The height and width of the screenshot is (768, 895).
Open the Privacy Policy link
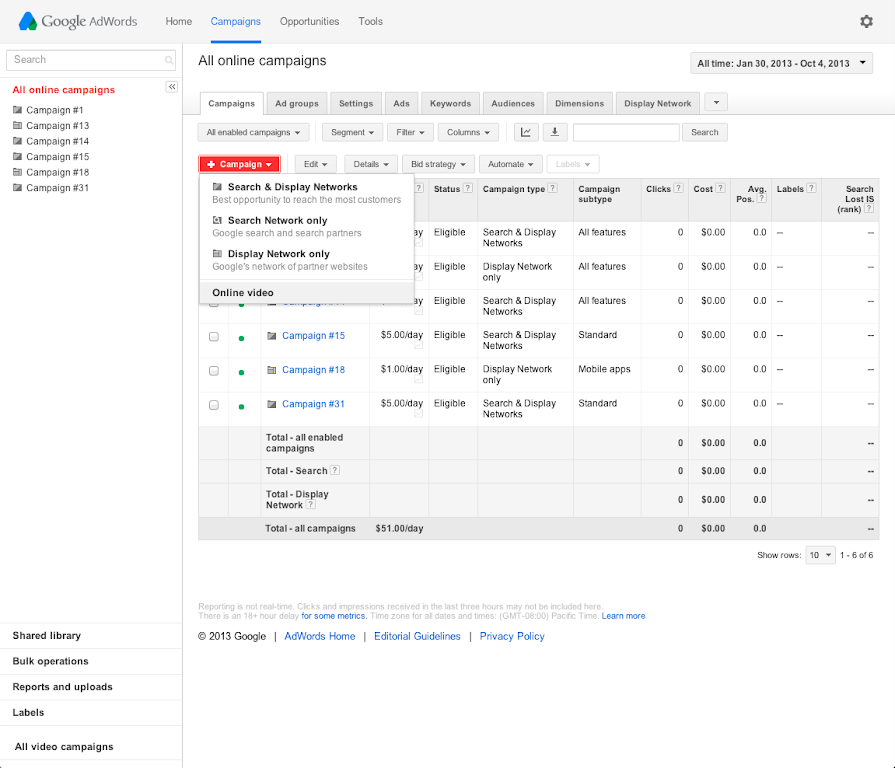[512, 636]
